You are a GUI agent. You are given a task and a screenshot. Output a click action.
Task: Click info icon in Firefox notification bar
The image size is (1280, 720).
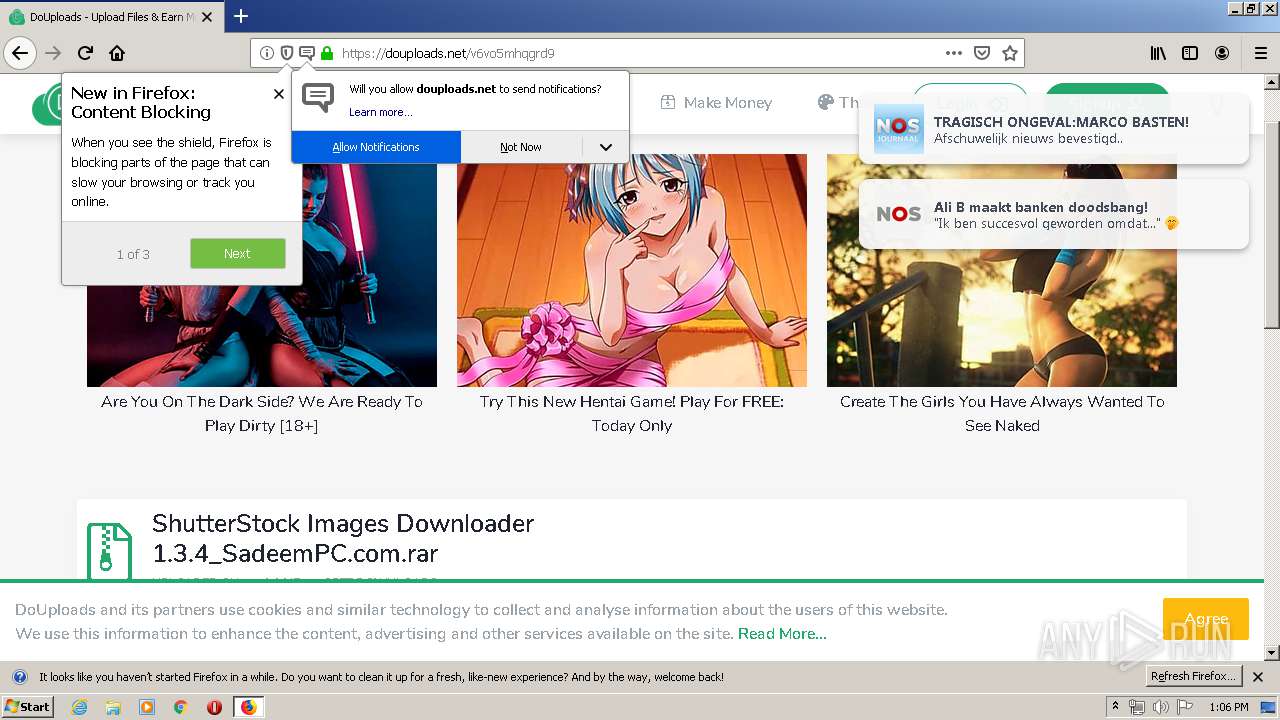point(19,677)
